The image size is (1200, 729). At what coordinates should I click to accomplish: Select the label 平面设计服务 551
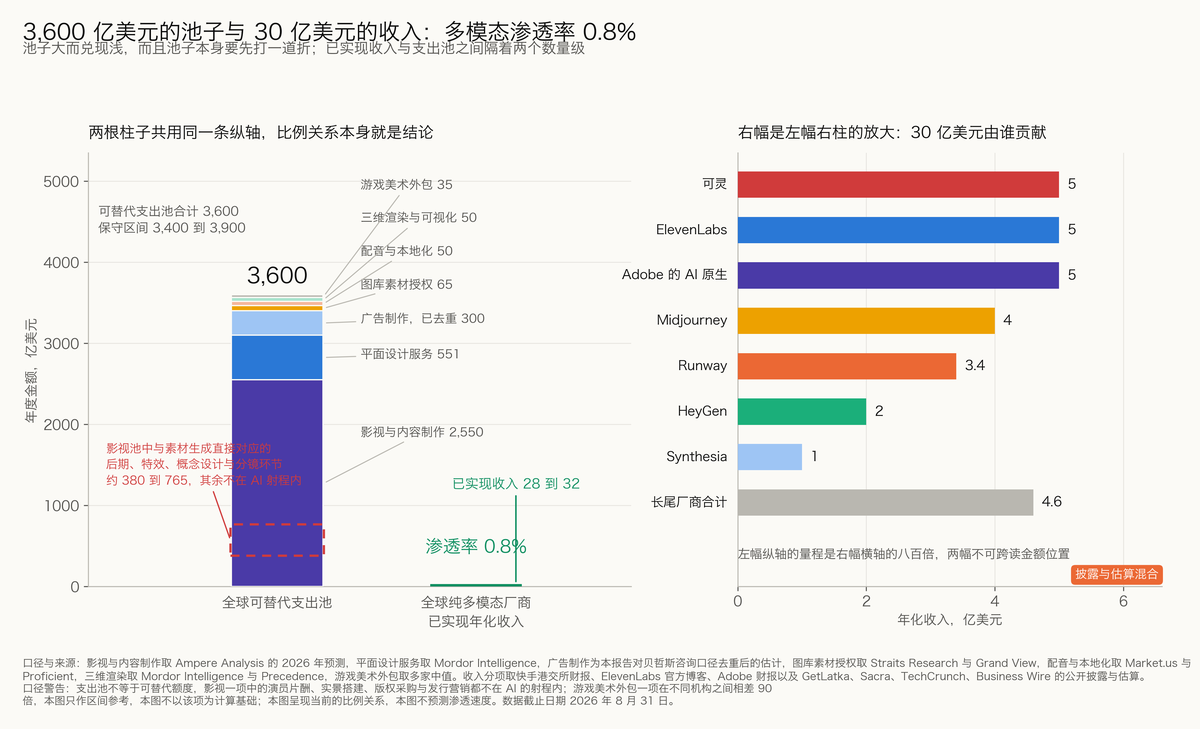[410, 354]
